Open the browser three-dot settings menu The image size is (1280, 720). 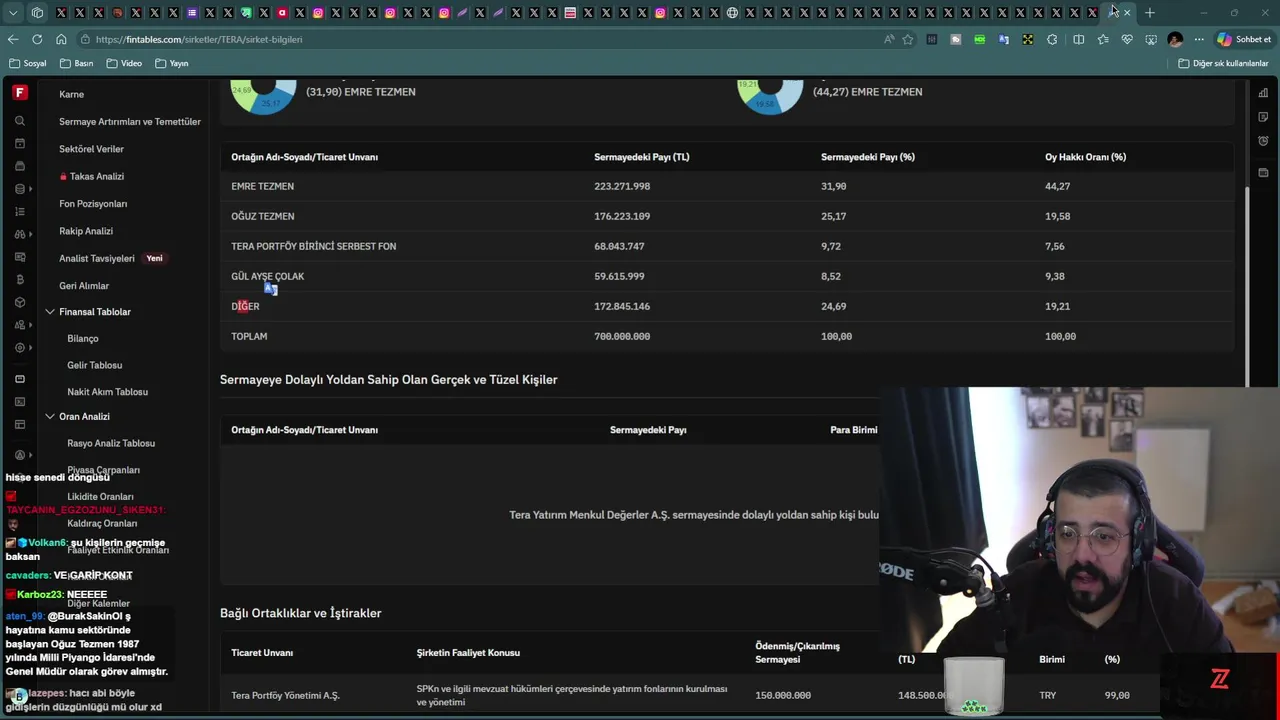[x=1199, y=39]
